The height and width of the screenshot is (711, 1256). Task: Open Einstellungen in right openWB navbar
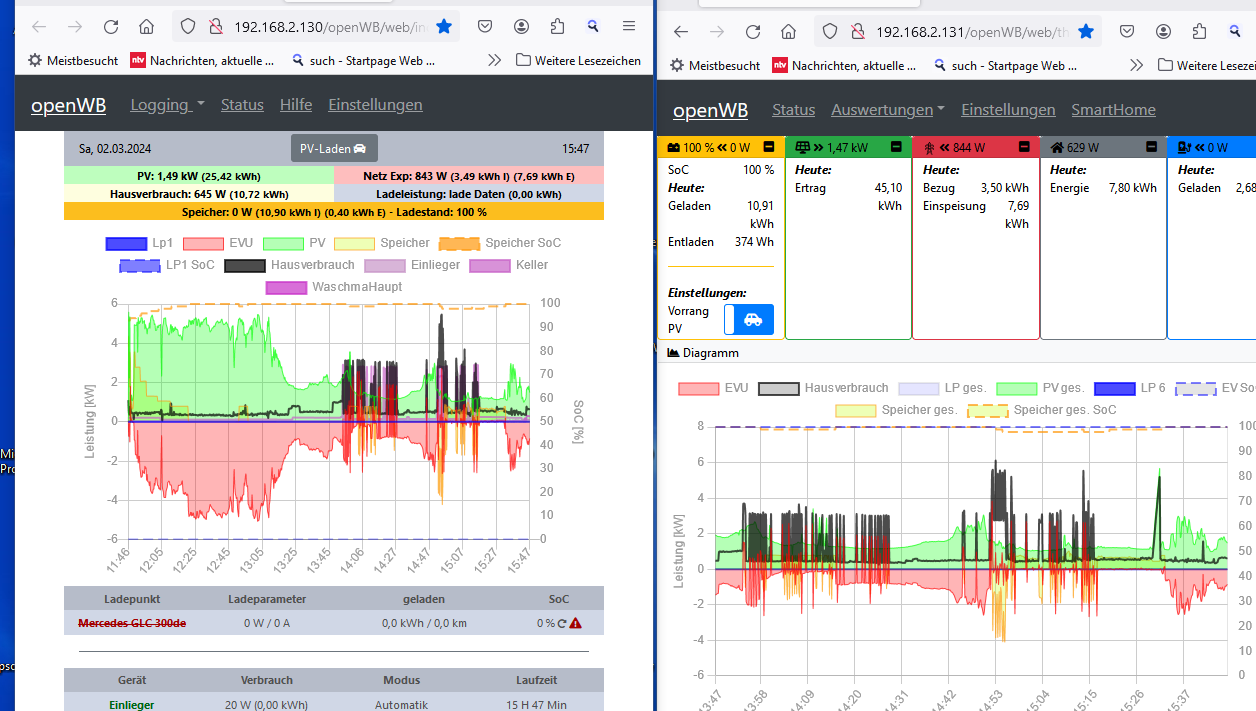(1008, 110)
